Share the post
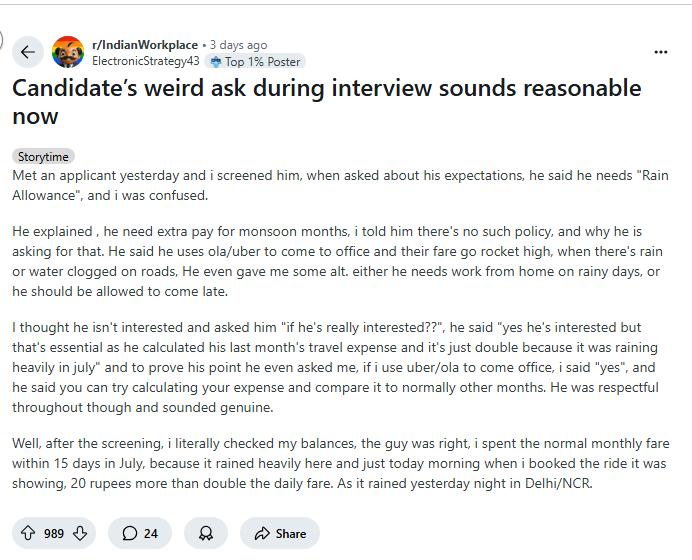The image size is (692, 560). click(280, 533)
